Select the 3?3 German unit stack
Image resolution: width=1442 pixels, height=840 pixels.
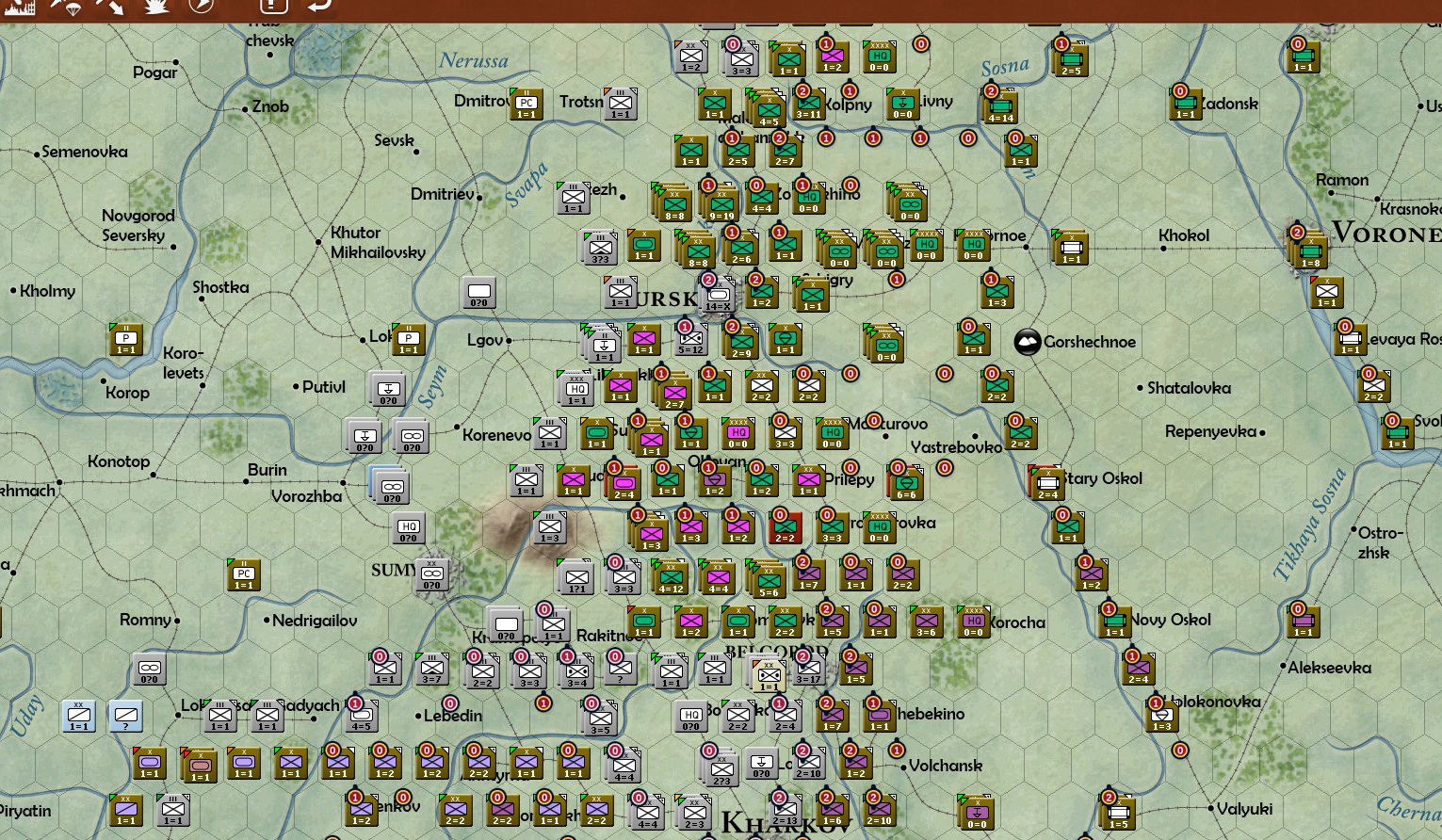[x=600, y=248]
